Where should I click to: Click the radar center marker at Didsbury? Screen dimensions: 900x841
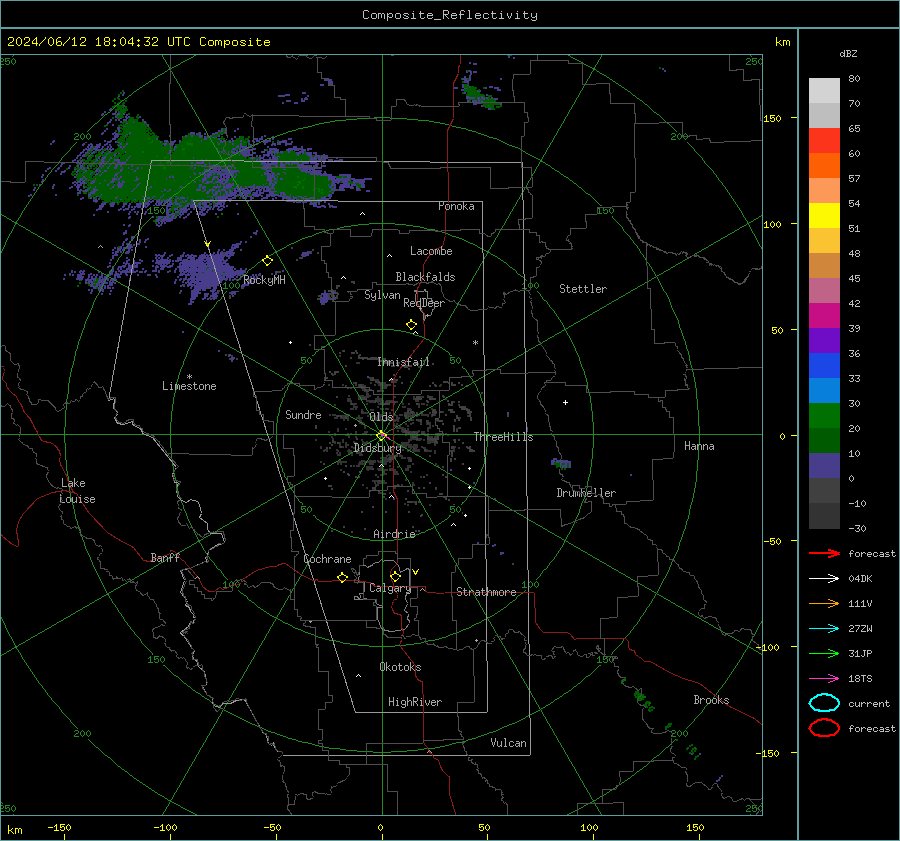[x=382, y=436]
